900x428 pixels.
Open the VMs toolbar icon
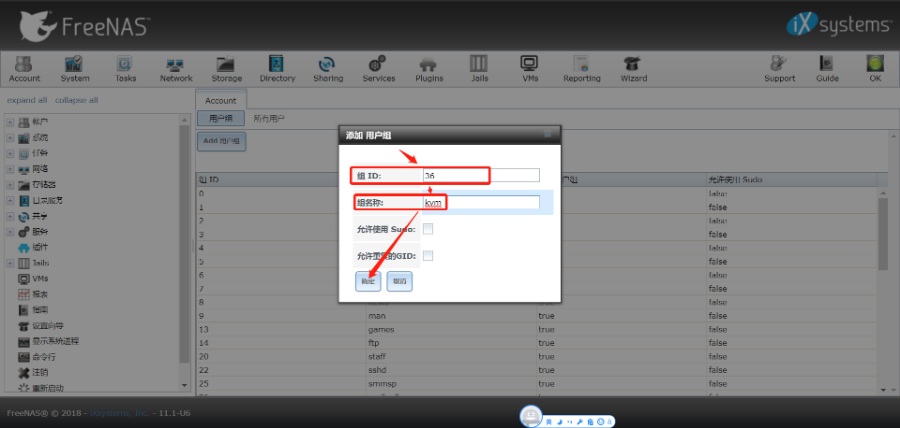pyautogui.click(x=529, y=69)
